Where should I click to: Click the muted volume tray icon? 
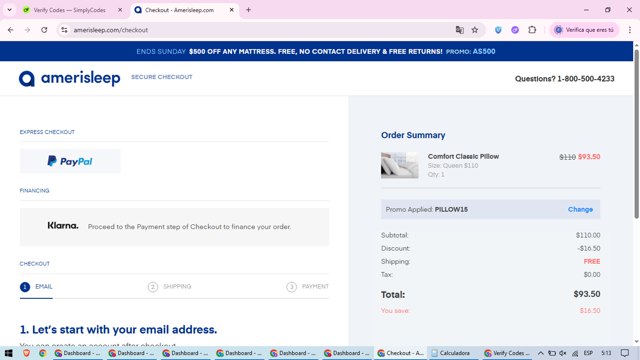[563, 353]
